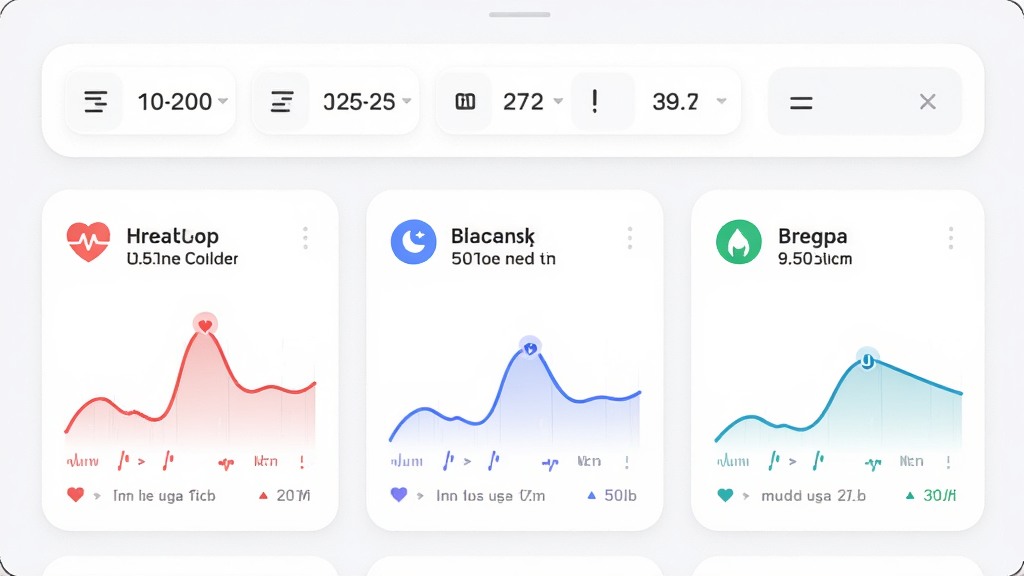The height and width of the screenshot is (576, 1024).
Task: Open the Bregpa card three-dot menu
Action: tap(951, 238)
